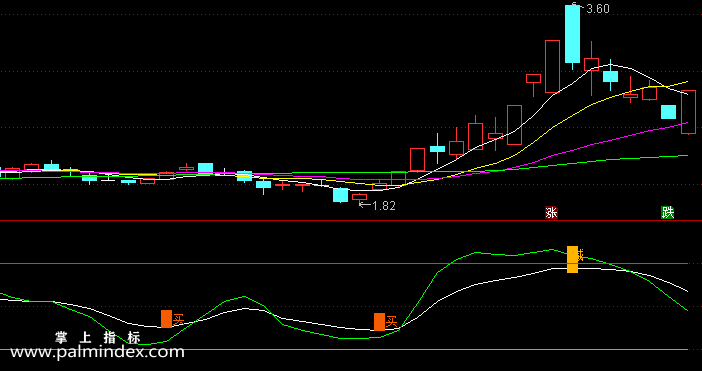Click the first orange 买 buy signal
Image resolution: width=702 pixels, height=371 pixels.
click(x=167, y=319)
